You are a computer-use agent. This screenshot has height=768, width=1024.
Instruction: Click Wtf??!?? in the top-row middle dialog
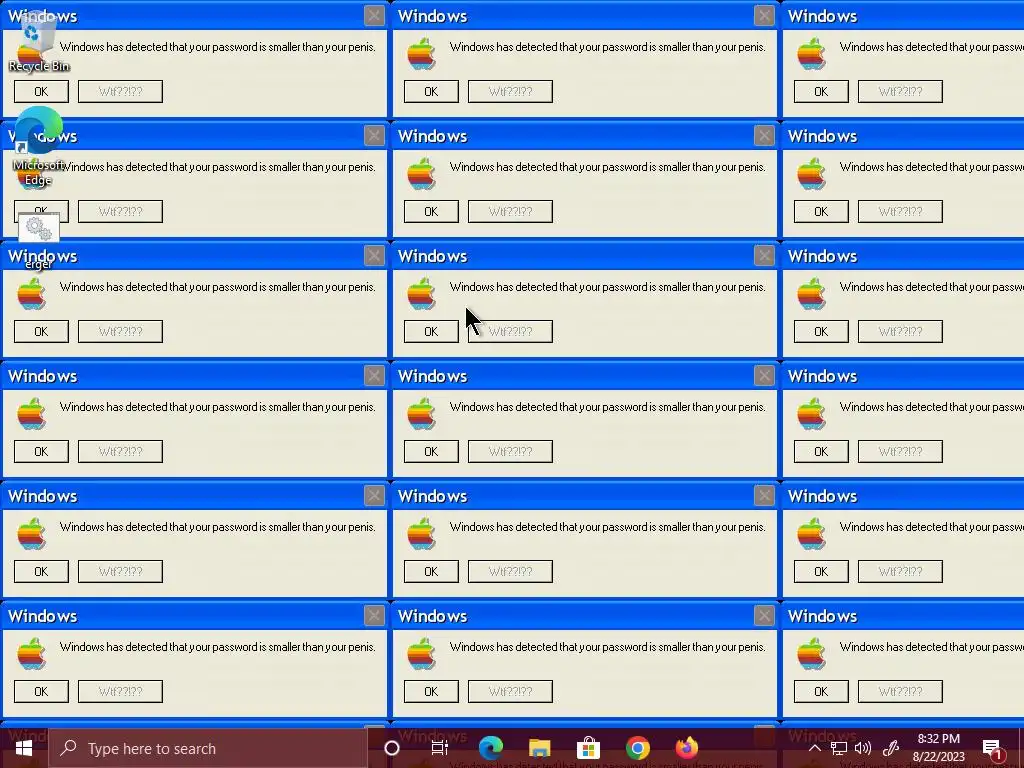point(510,91)
